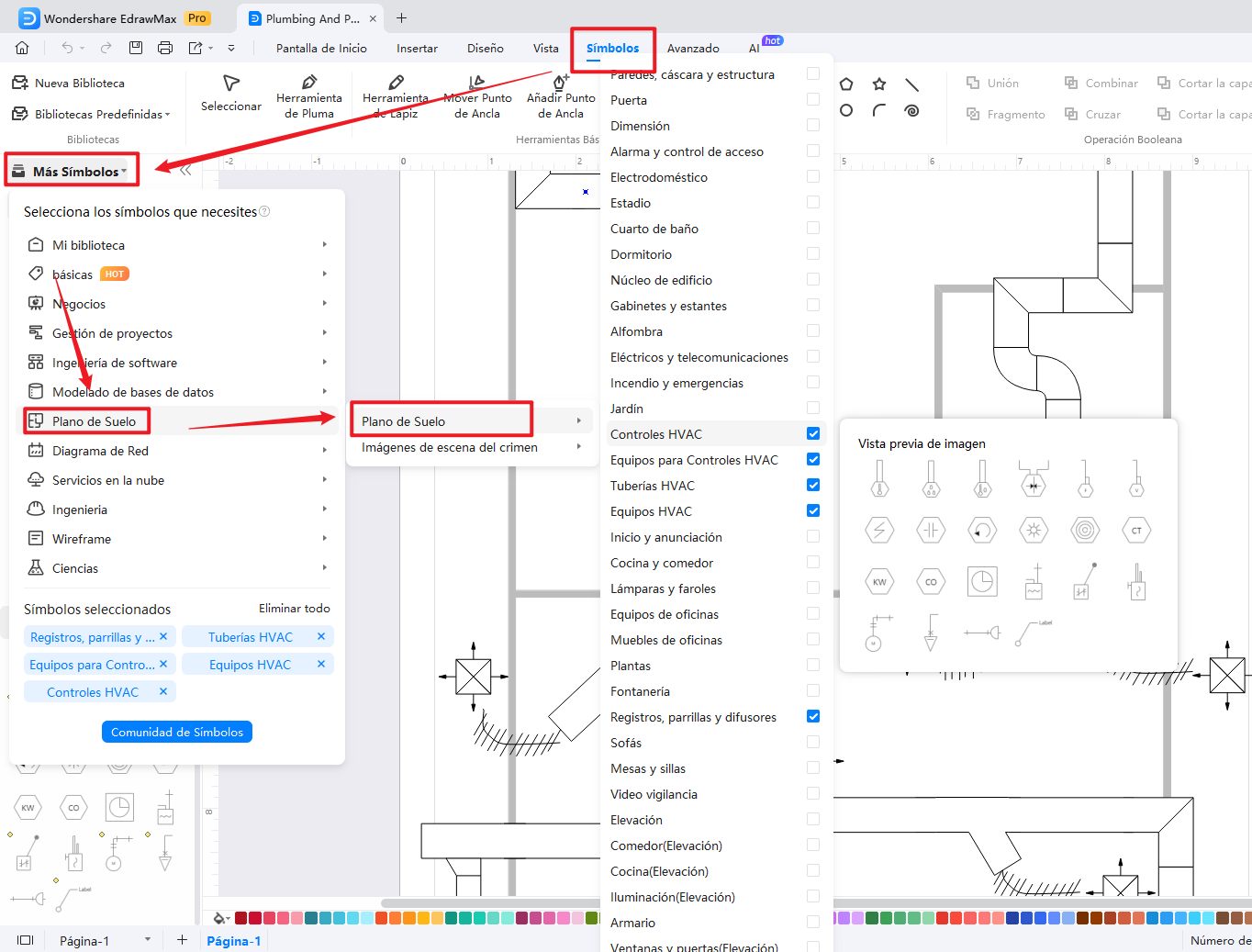Pick the spiral drawing tool
The image size is (1252, 952).
click(911, 111)
